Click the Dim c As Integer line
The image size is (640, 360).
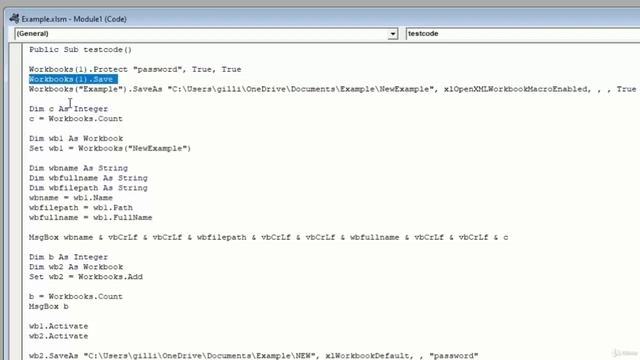[x=68, y=109]
